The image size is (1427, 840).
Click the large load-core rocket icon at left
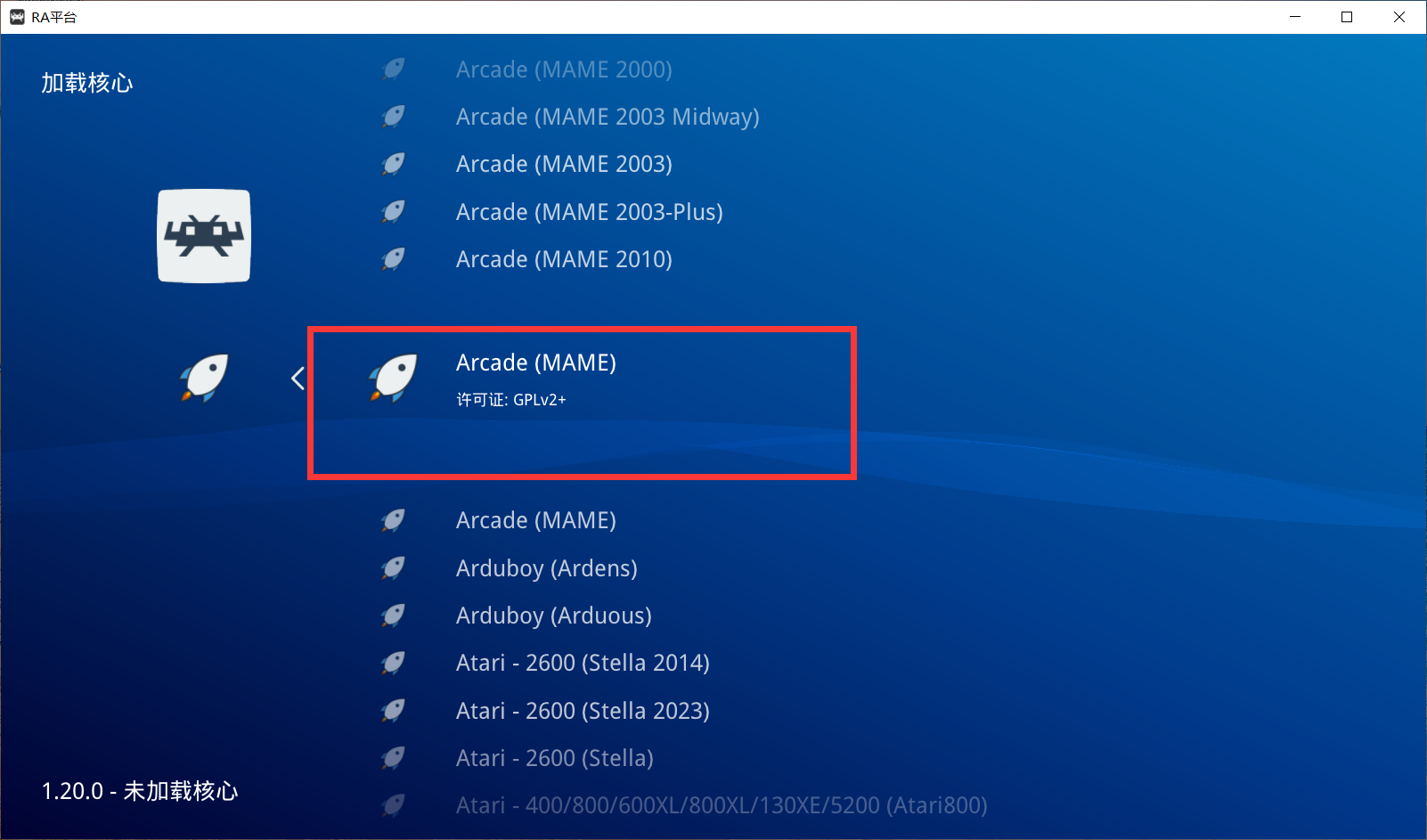tap(204, 378)
